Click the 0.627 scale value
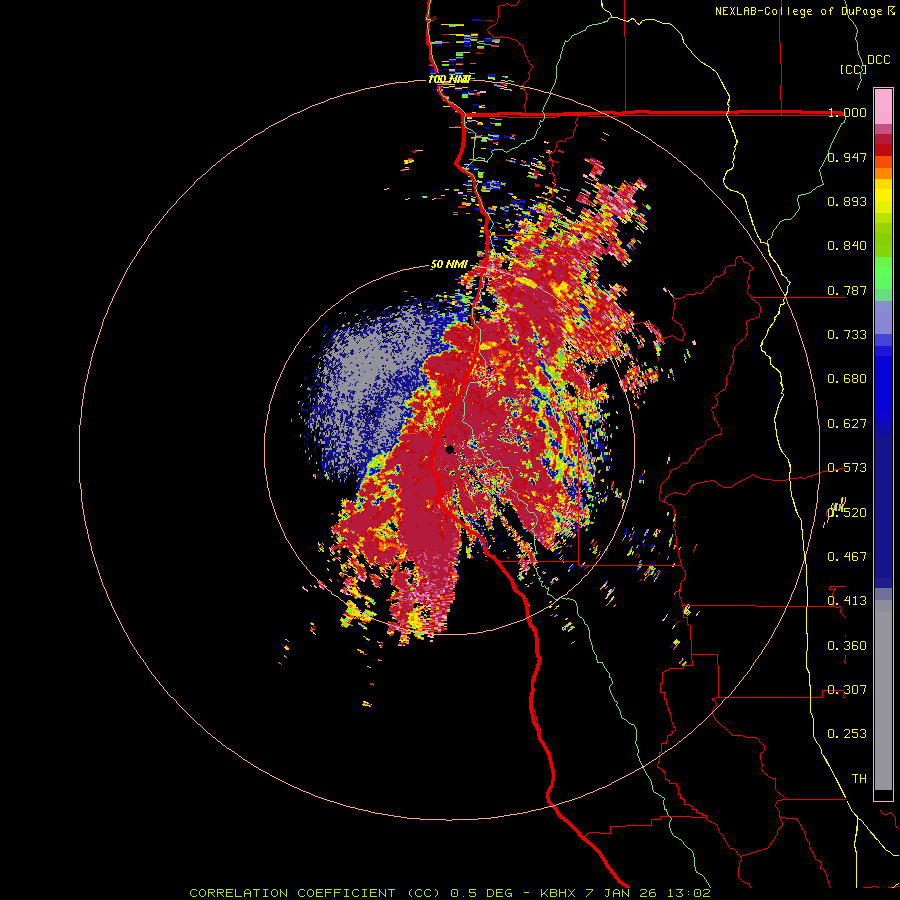 847,424
